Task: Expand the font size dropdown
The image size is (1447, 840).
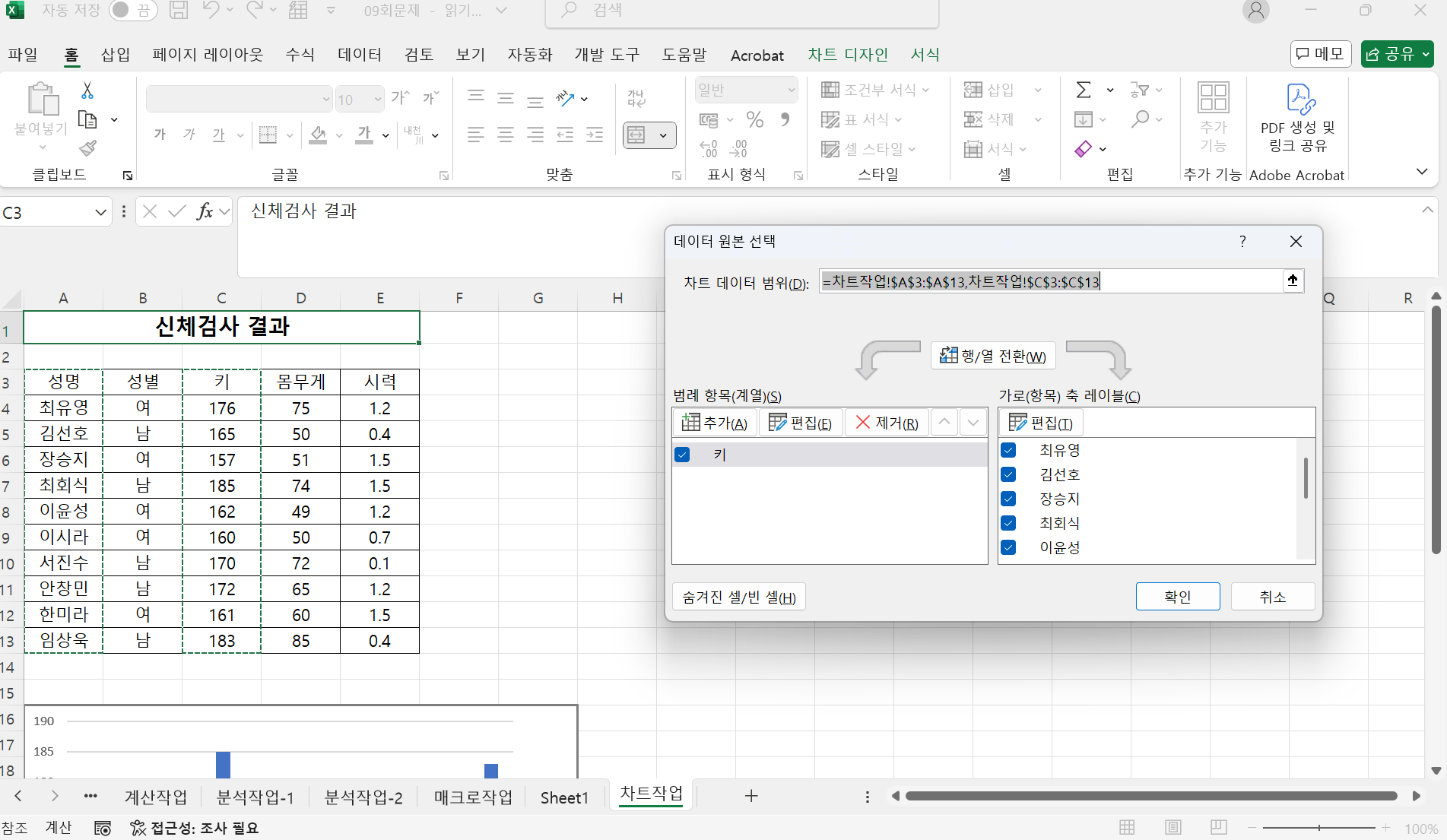Action: 378,100
